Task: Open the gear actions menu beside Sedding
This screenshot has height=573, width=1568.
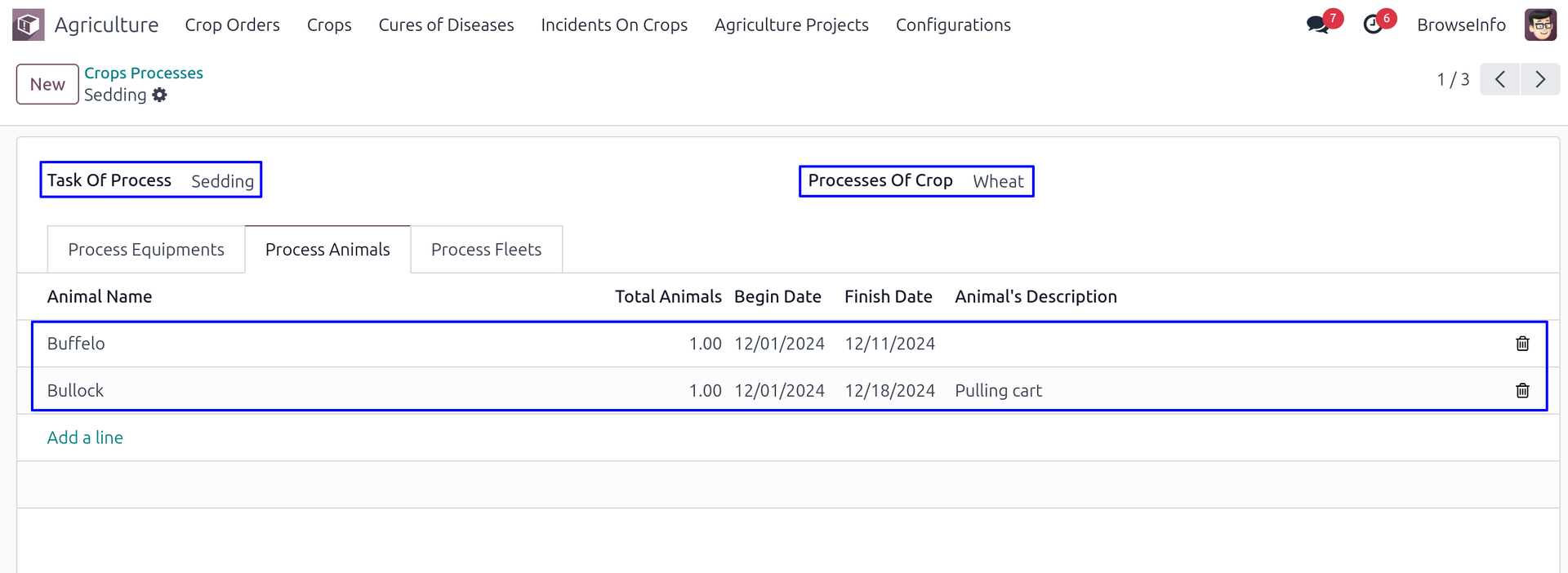Action: [160, 95]
